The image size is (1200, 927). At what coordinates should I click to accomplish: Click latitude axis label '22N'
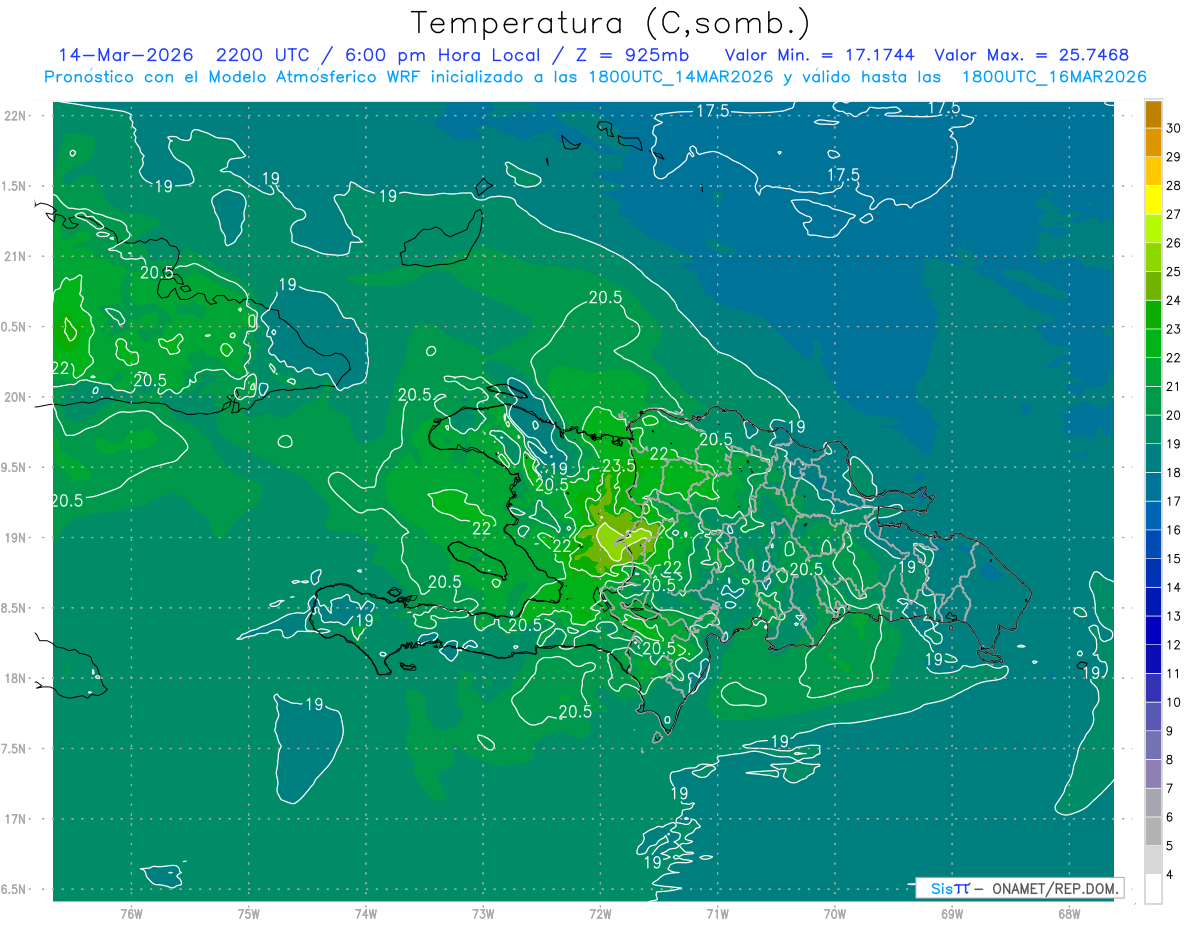tap(15, 116)
